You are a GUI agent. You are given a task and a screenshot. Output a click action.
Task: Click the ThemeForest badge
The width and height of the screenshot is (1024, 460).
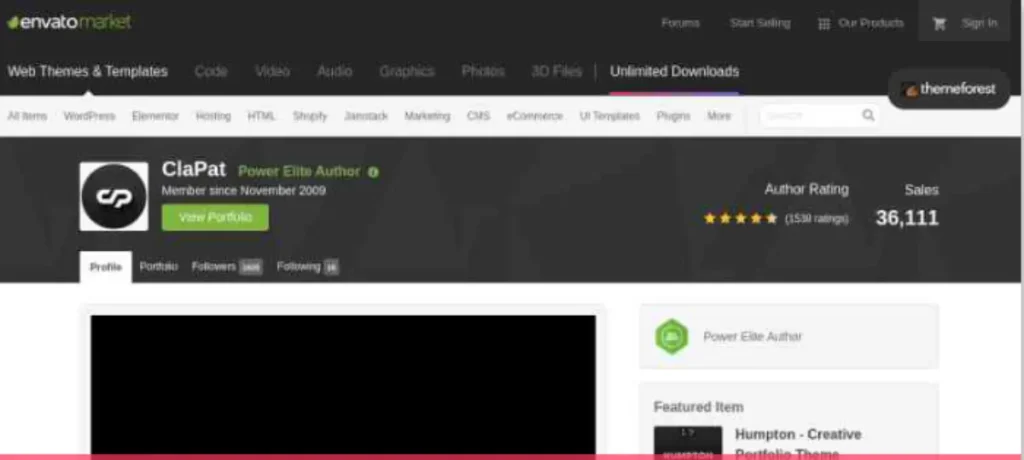point(949,89)
